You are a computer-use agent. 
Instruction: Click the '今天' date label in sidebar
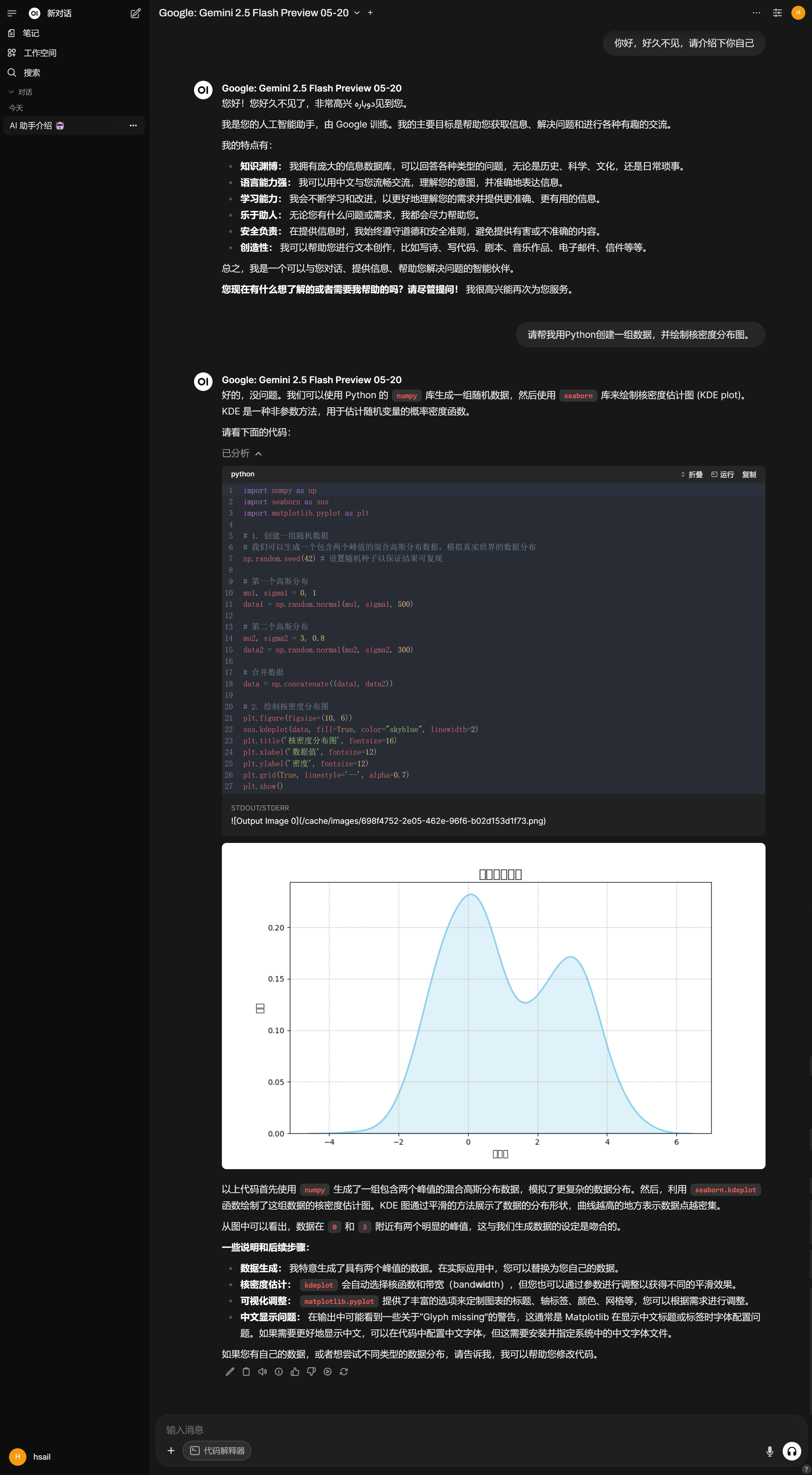[16, 108]
